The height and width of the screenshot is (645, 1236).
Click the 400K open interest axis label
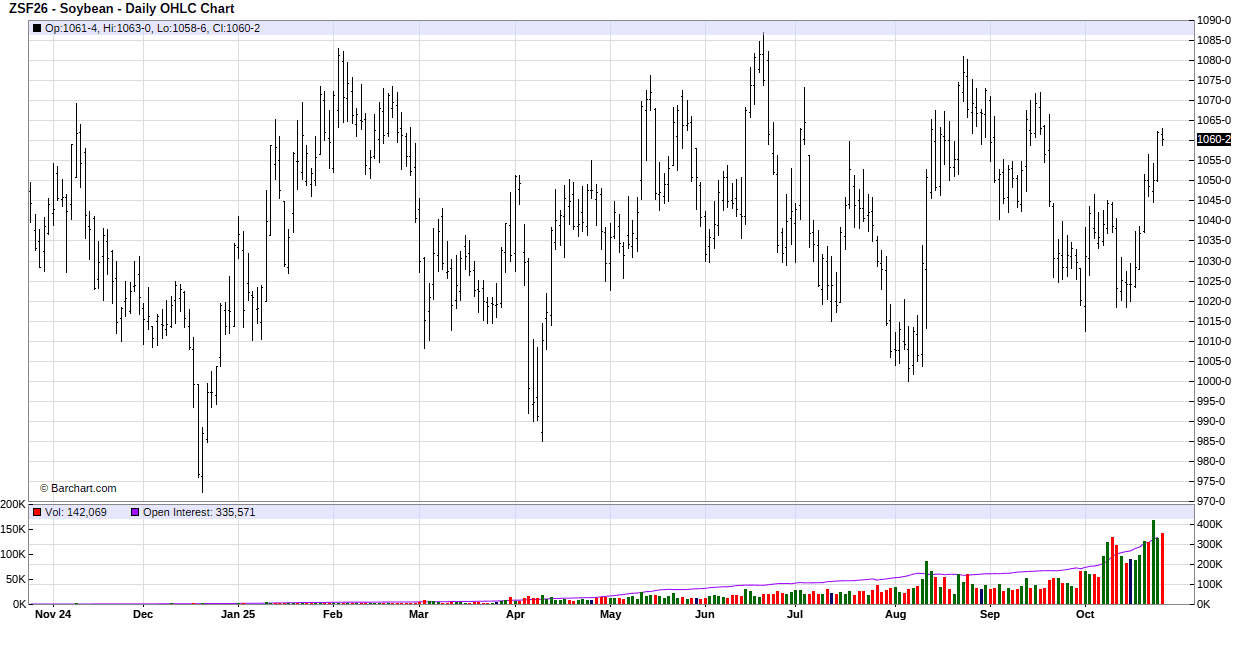(x=1211, y=524)
